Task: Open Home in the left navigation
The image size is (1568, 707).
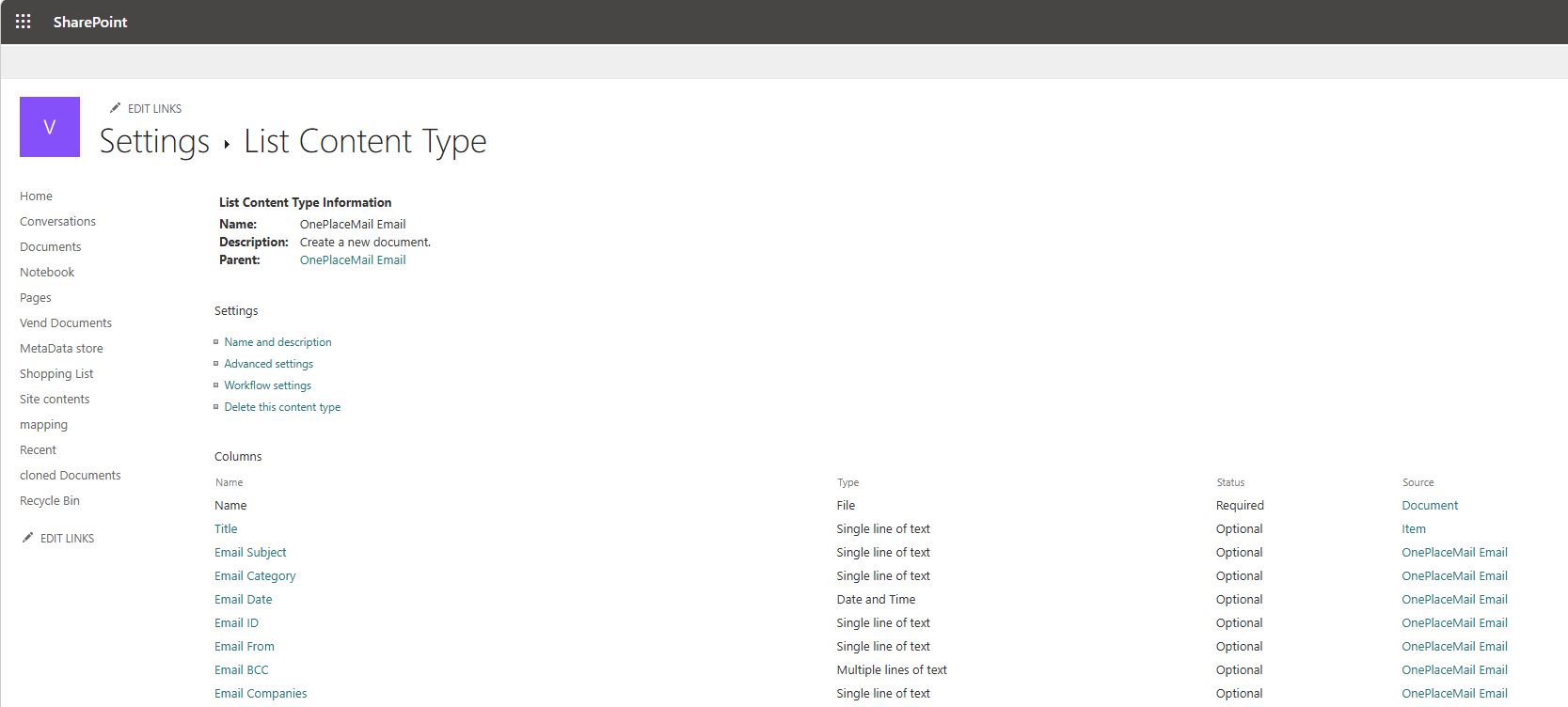Action: [x=37, y=196]
